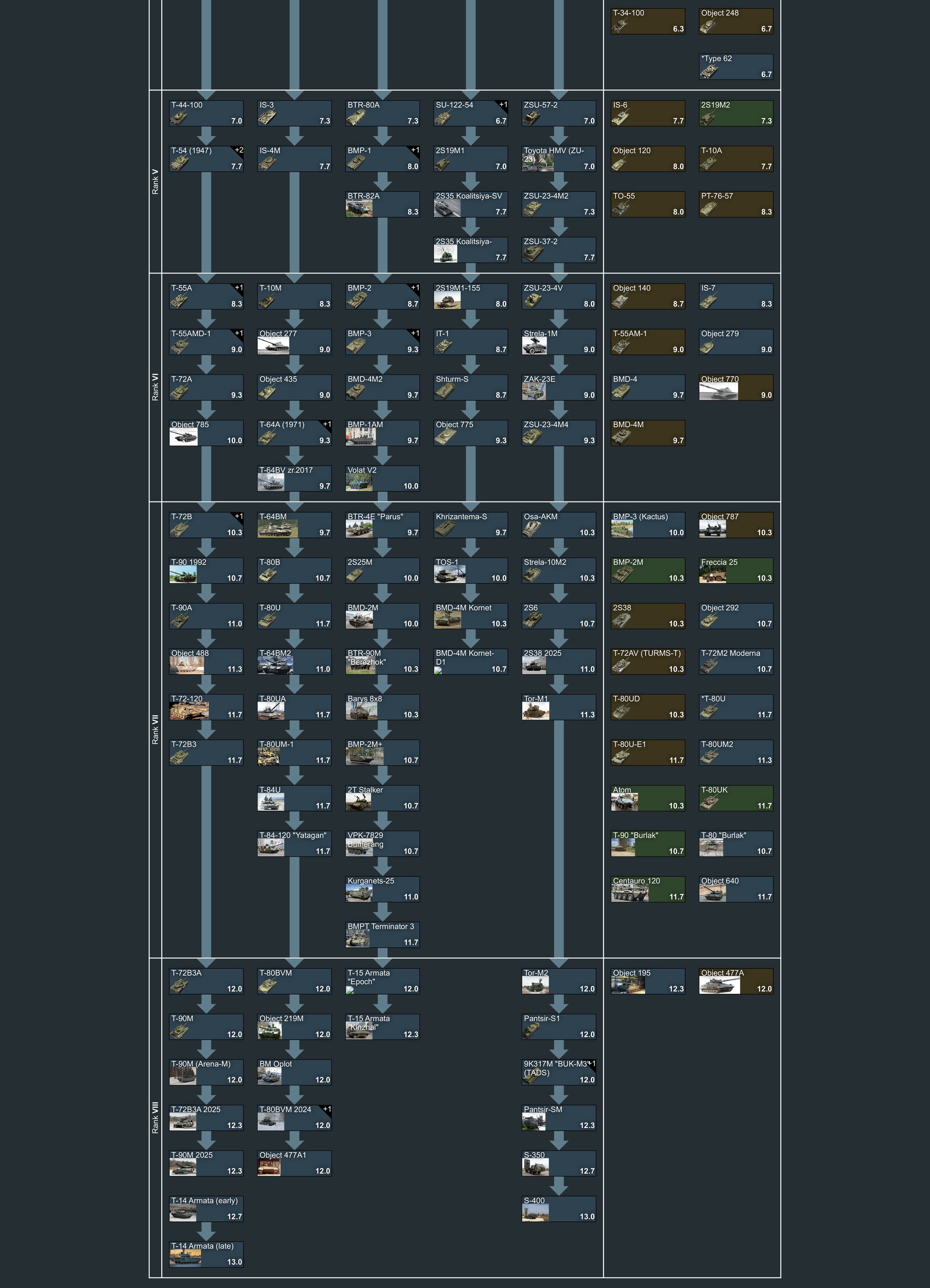
Task: Click the Freccia 25 green squadron card
Action: pyautogui.click(x=736, y=570)
